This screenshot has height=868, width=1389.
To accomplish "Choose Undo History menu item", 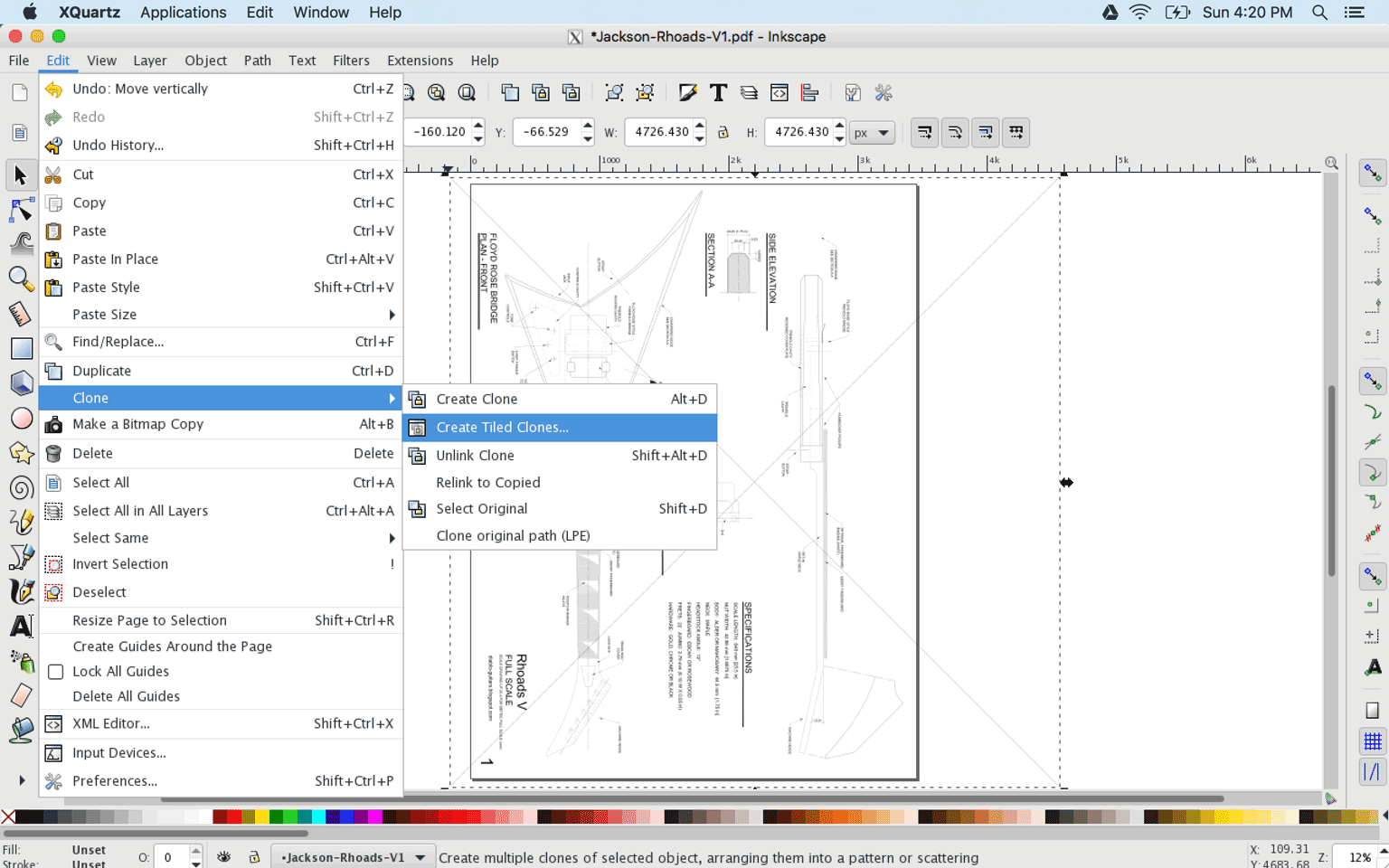I will (x=221, y=145).
